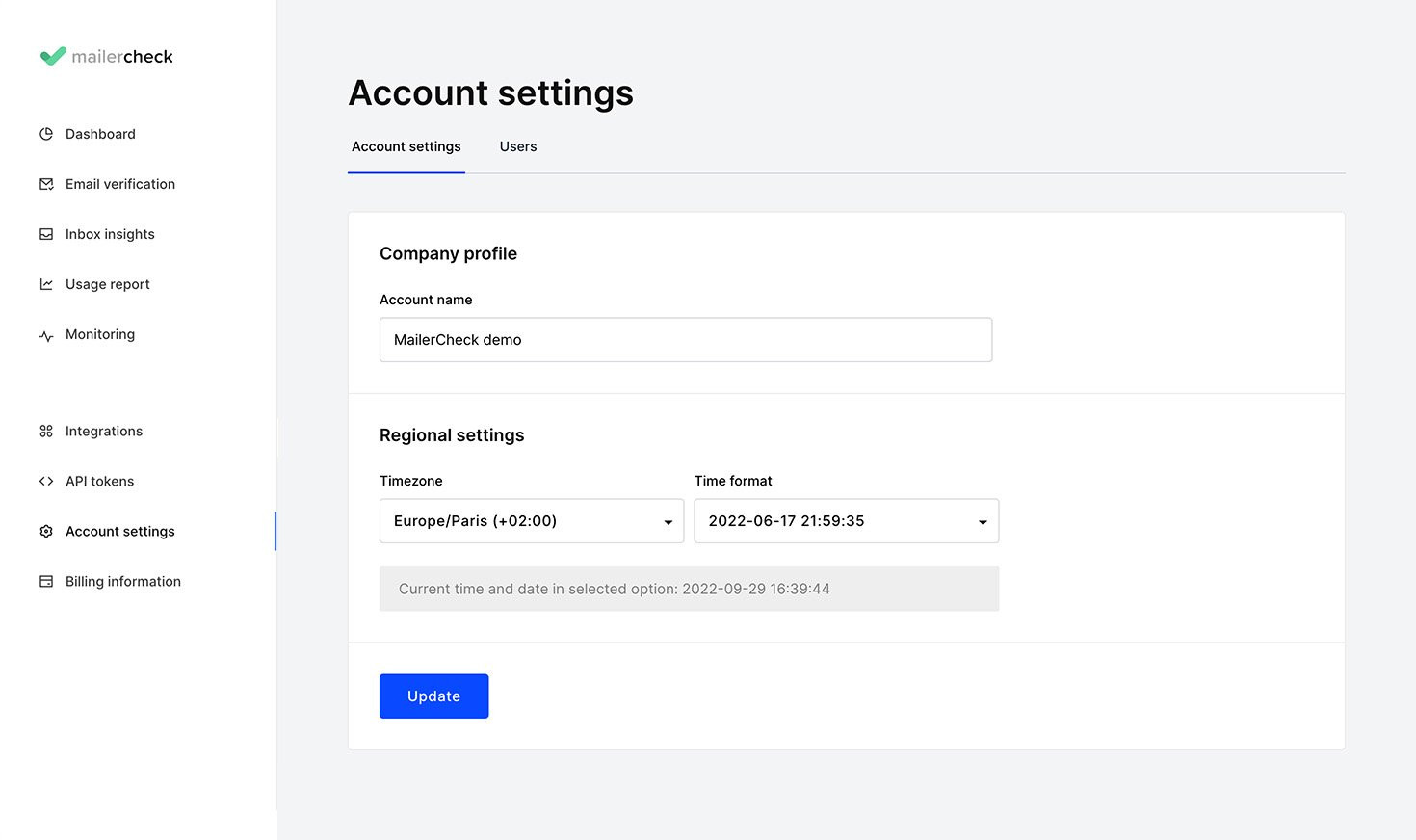The image size is (1416, 840).
Task: Go to Email verification page
Action: tap(120, 184)
